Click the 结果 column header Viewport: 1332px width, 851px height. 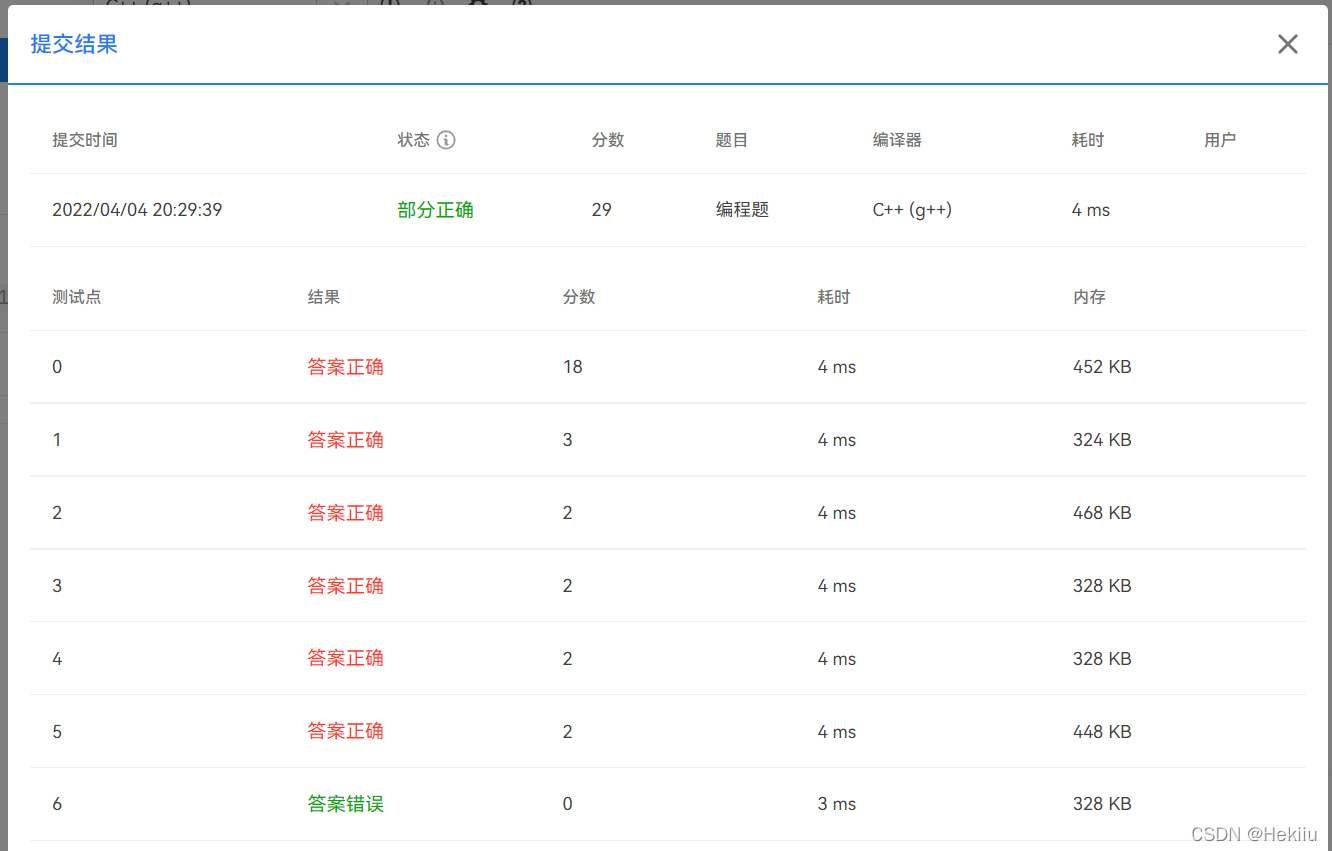pos(324,297)
